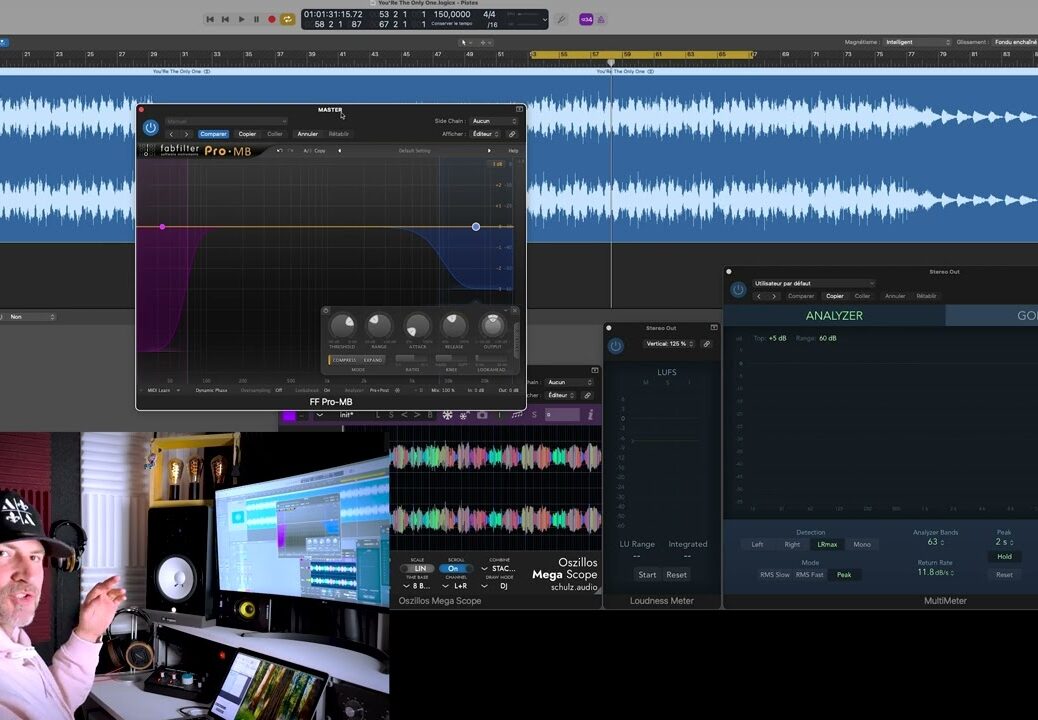This screenshot has width=1038, height=720.
Task: Open the Combine dropdown in Oszillos
Action: (500, 568)
